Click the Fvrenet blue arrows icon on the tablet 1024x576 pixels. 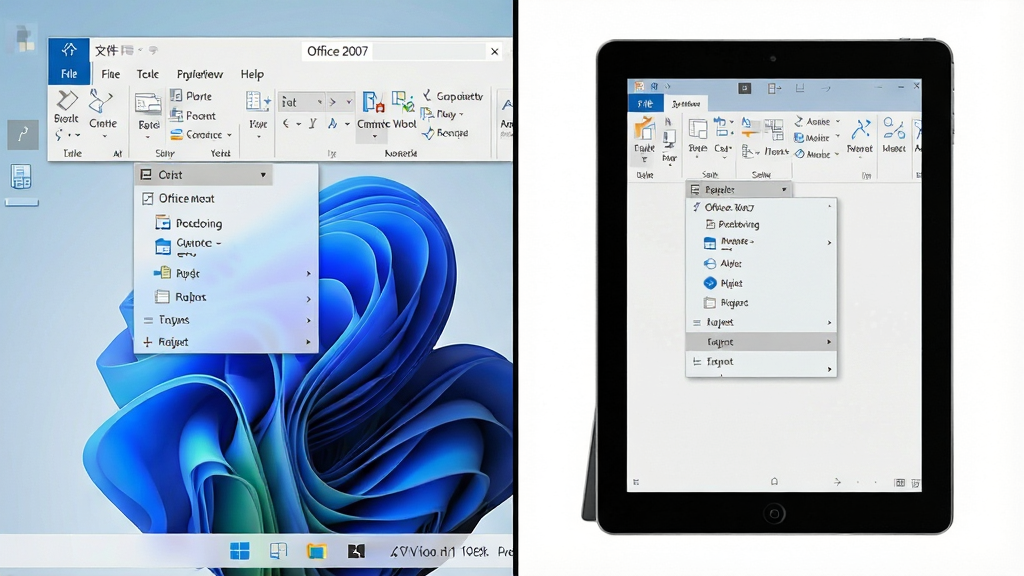860,129
